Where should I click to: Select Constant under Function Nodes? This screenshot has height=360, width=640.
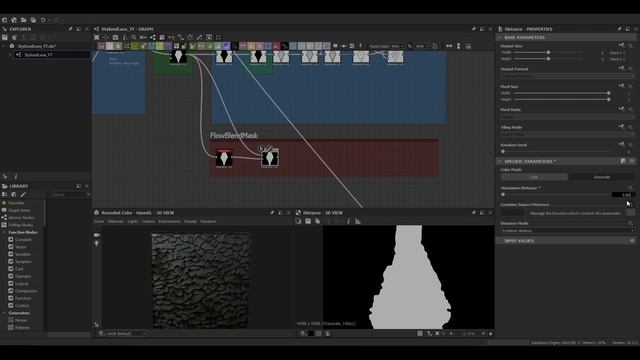pyautogui.click(x=23, y=240)
